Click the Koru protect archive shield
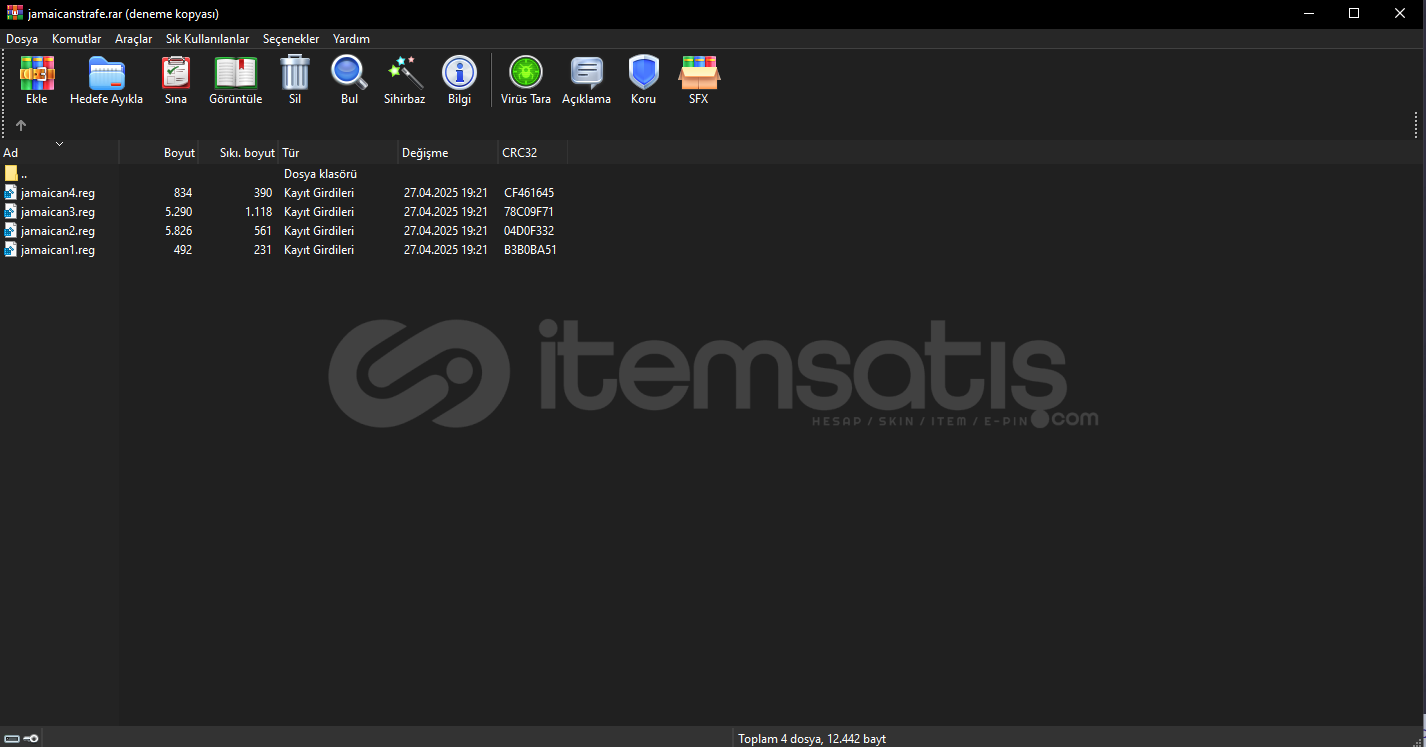 (644, 79)
